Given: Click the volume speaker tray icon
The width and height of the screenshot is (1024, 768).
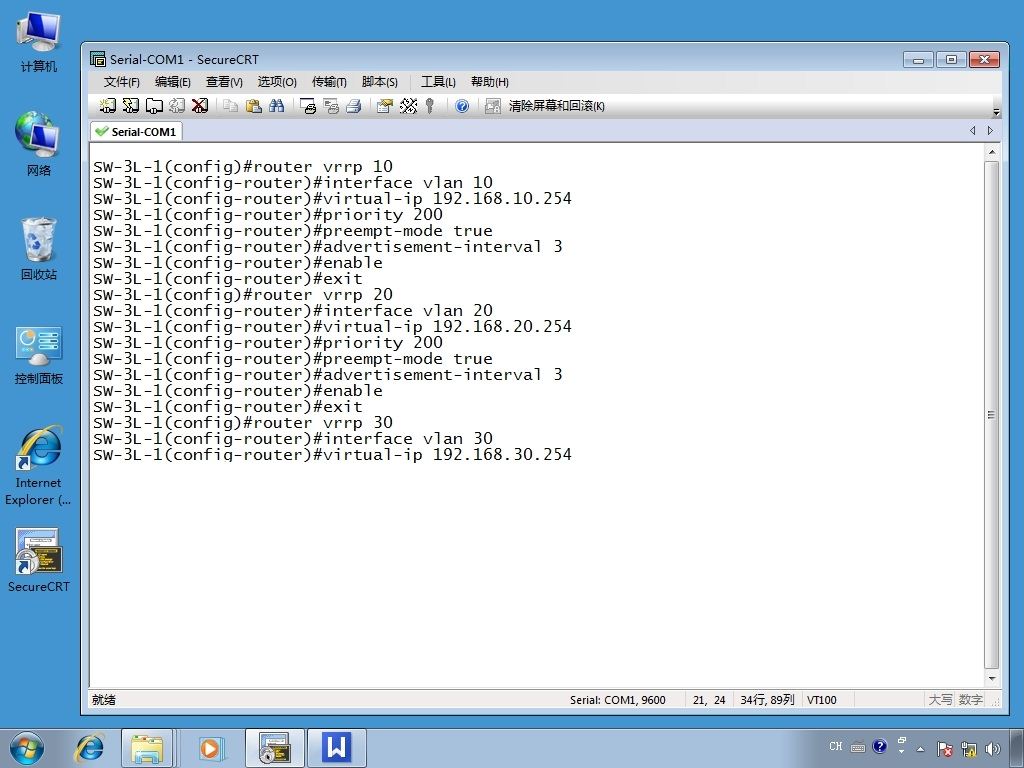Looking at the screenshot, I should [x=993, y=749].
